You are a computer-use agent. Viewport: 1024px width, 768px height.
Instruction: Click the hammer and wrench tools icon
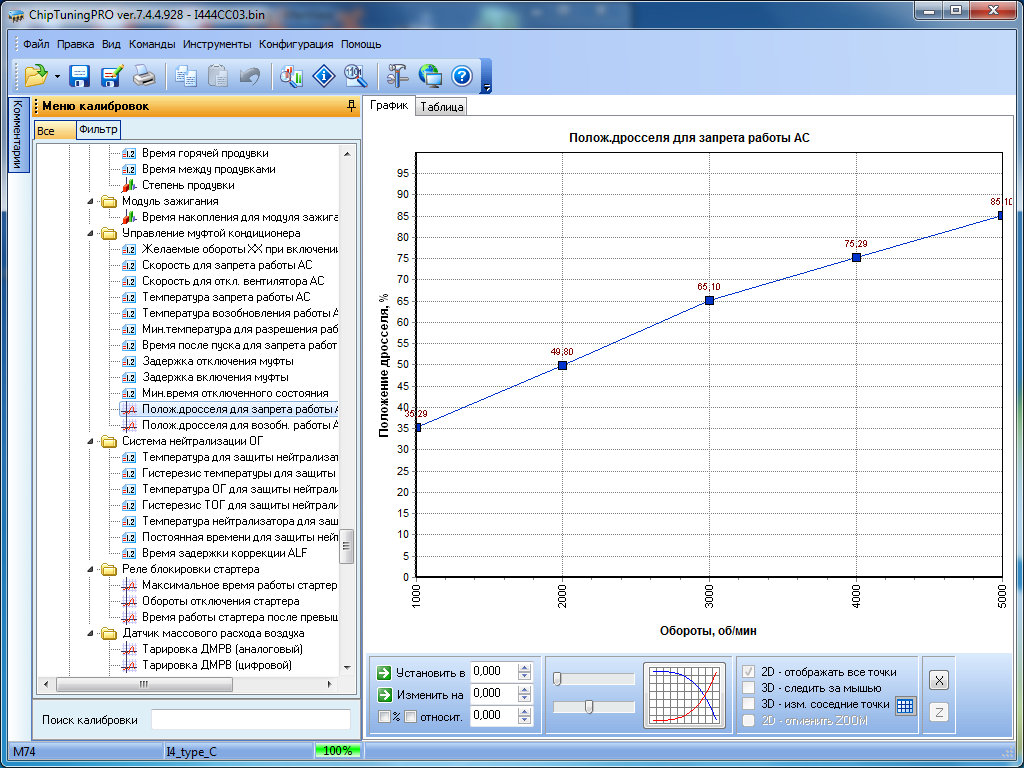(x=397, y=76)
